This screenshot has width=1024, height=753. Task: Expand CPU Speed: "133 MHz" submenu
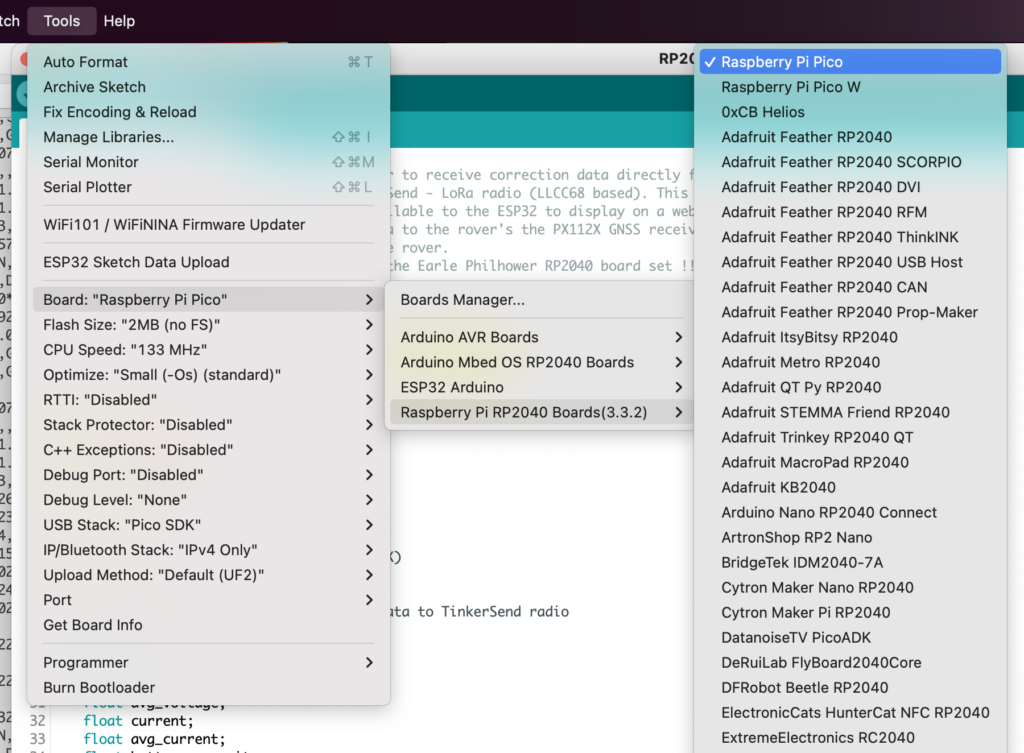click(208, 349)
